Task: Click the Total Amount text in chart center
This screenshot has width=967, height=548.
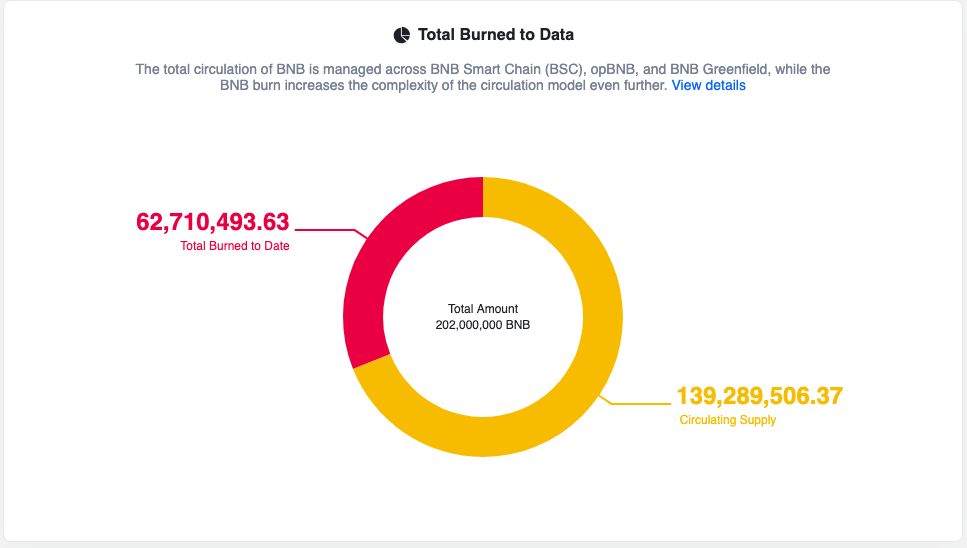Action: 483,309
